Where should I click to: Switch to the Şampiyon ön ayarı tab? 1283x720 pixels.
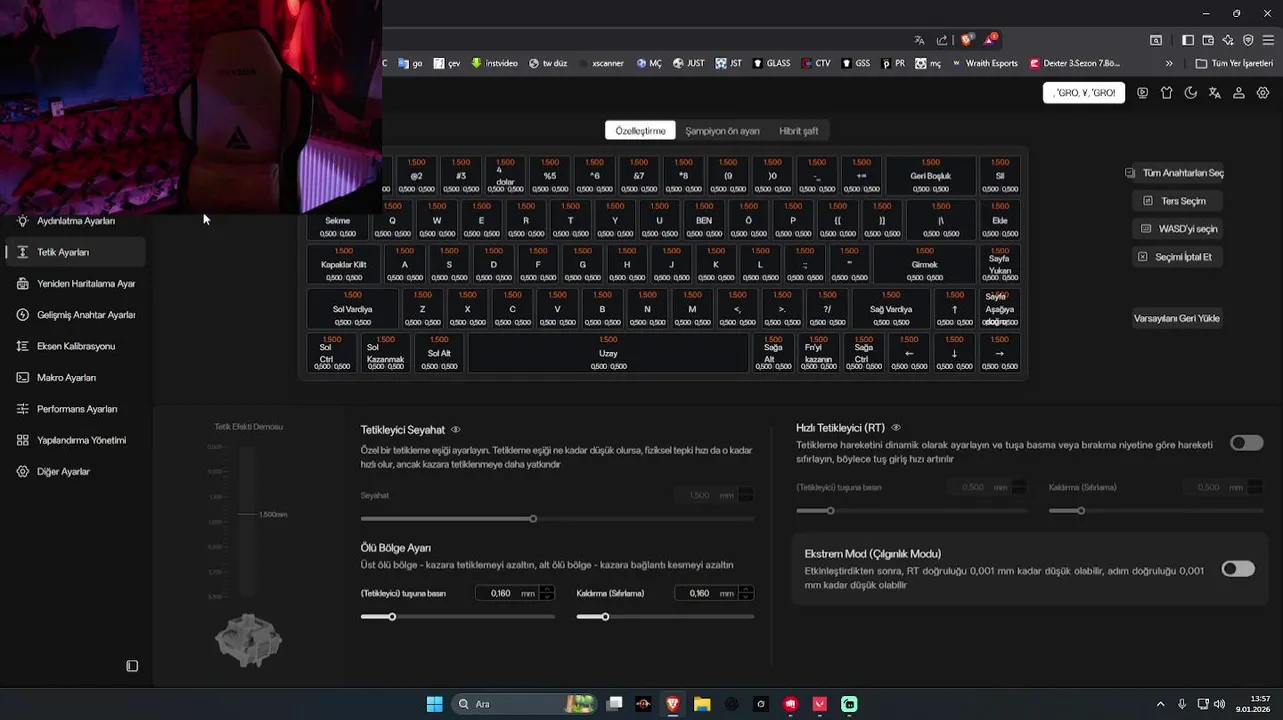tap(722, 131)
